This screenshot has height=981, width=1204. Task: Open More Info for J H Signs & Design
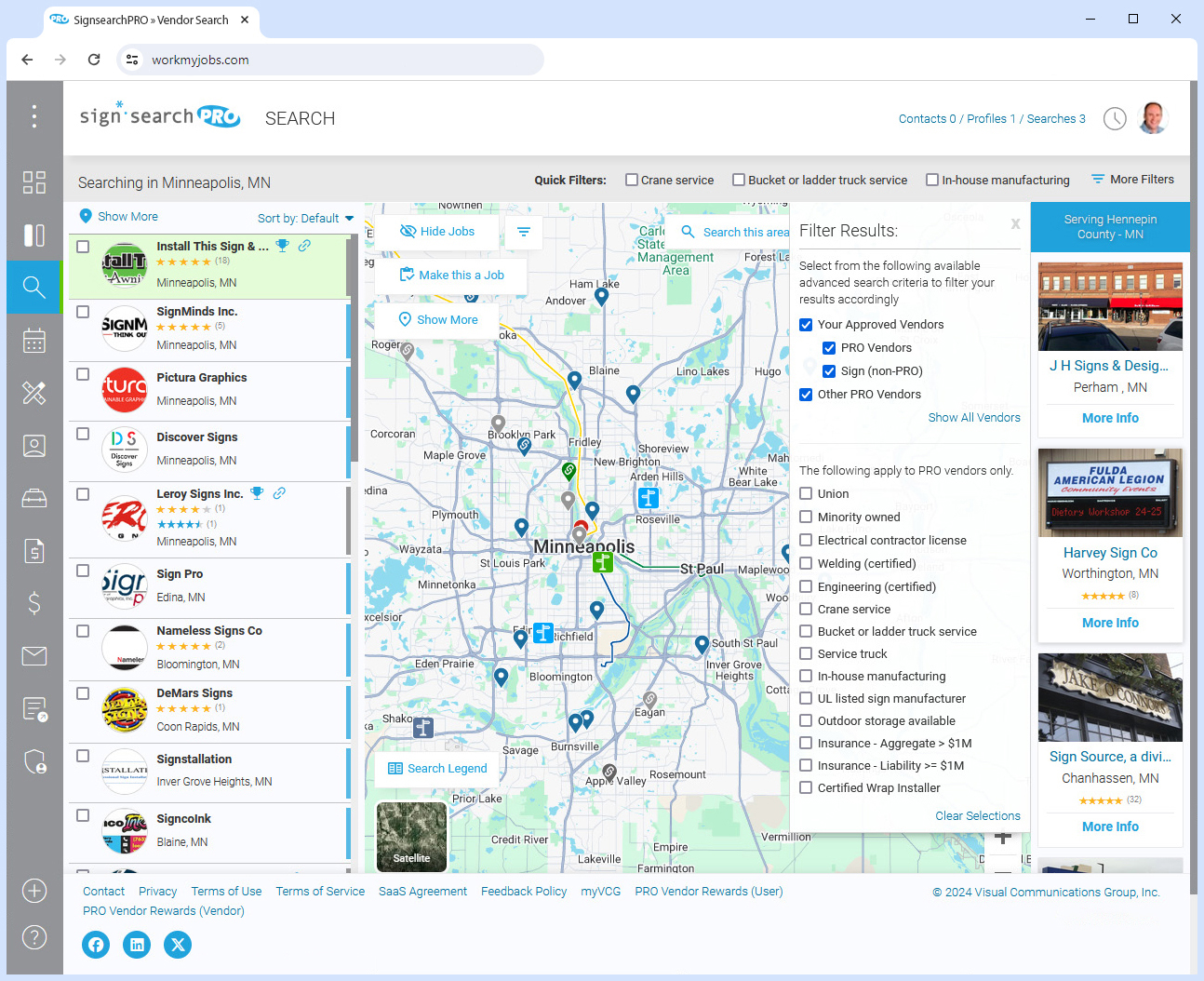pos(1110,418)
